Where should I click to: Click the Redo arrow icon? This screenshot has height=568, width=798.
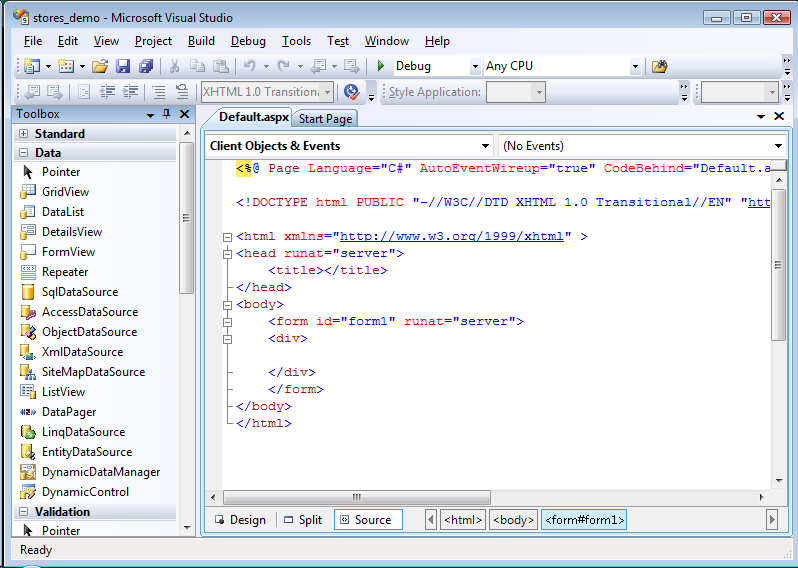pos(283,66)
